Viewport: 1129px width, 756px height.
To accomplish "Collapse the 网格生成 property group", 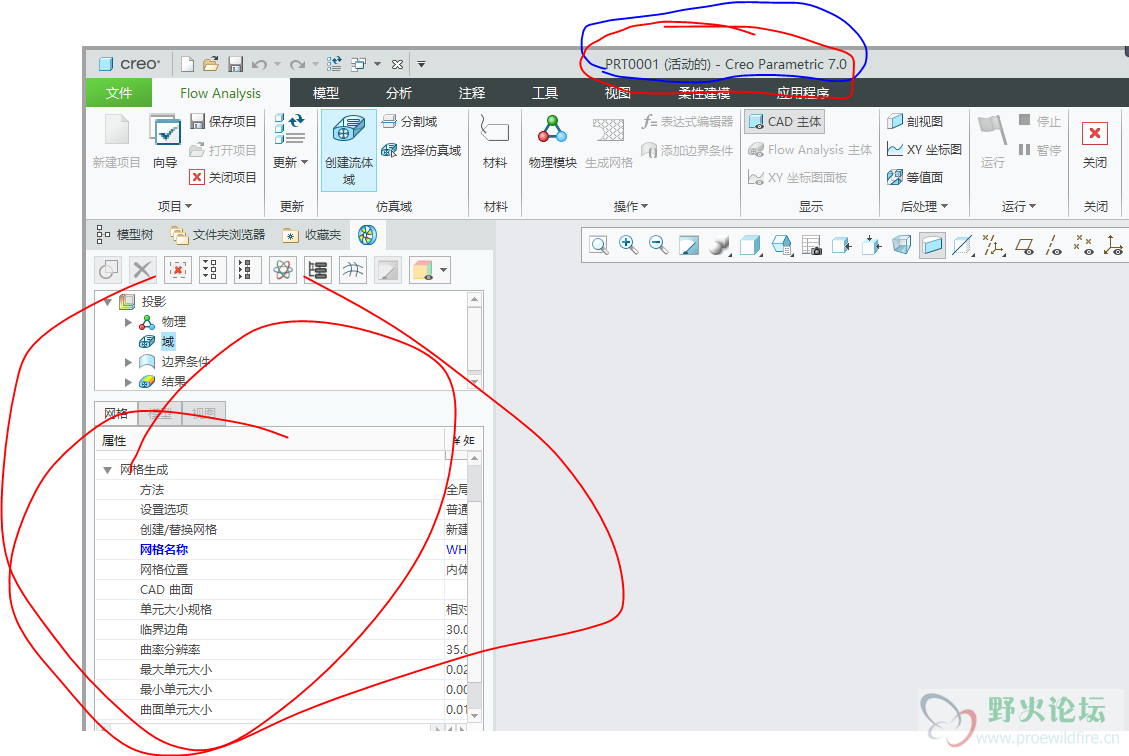I will point(107,469).
